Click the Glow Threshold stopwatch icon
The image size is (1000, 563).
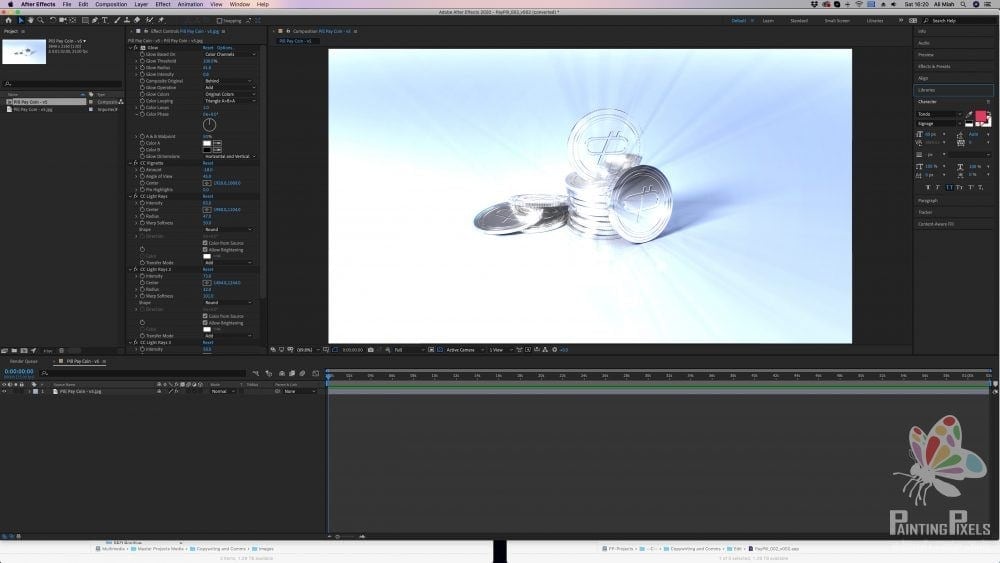tap(142, 61)
